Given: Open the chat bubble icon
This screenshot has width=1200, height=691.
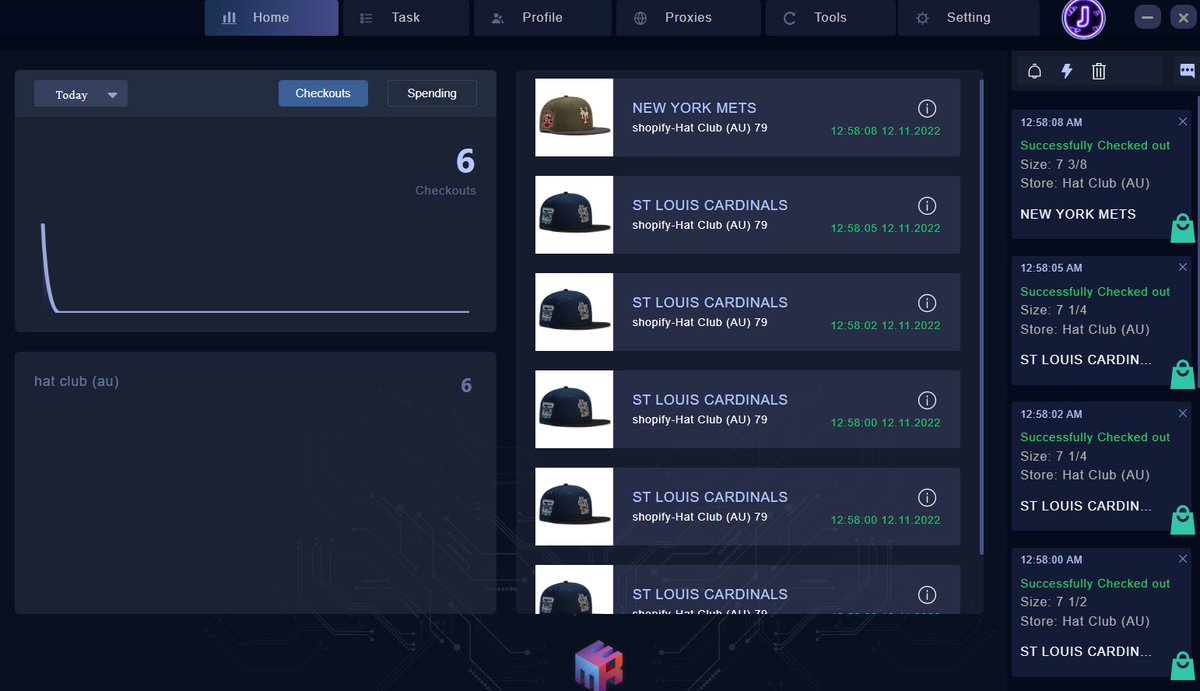Looking at the screenshot, I should coord(1187,71).
